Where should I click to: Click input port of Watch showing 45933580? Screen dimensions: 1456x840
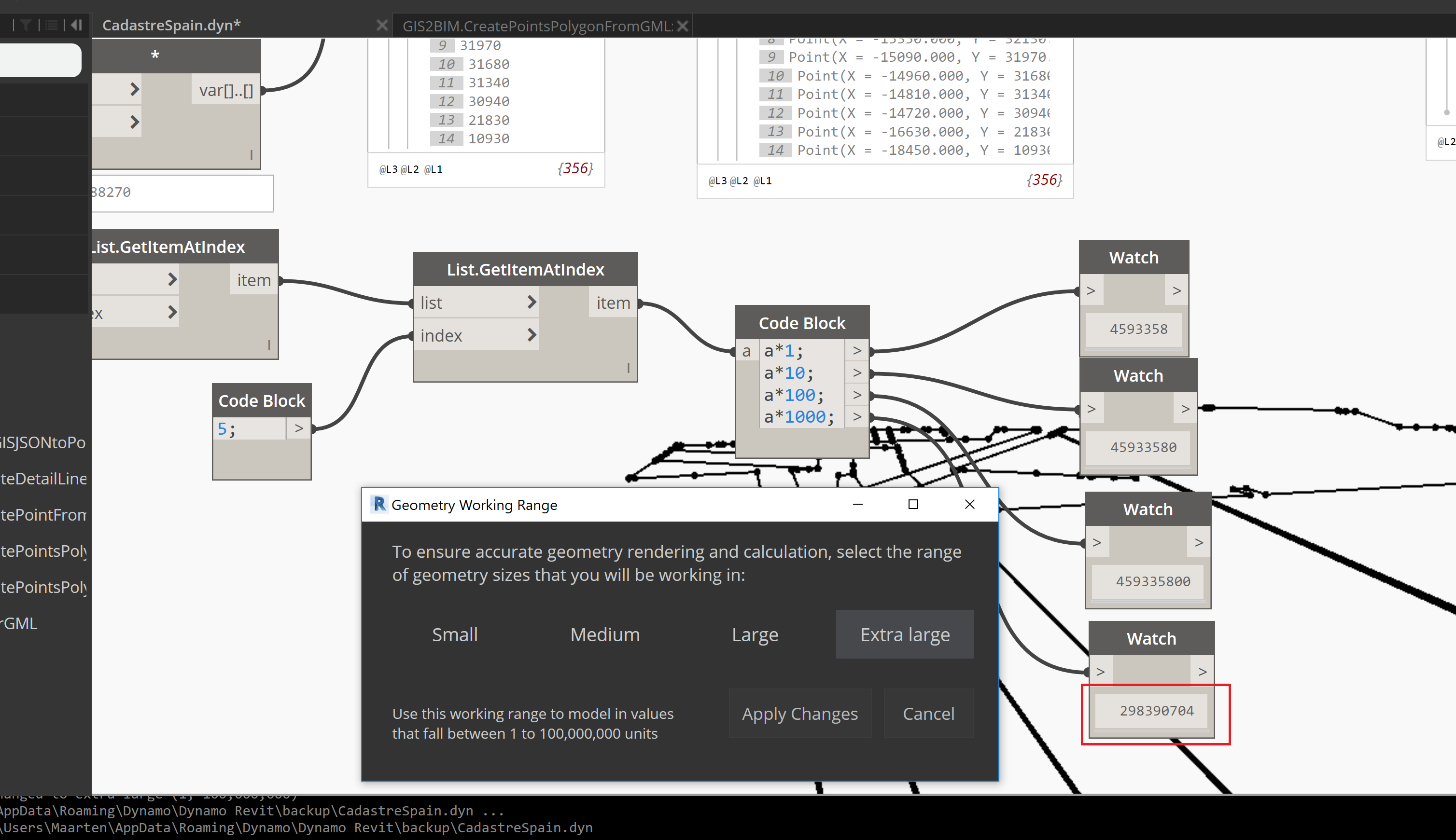pyautogui.click(x=1092, y=409)
